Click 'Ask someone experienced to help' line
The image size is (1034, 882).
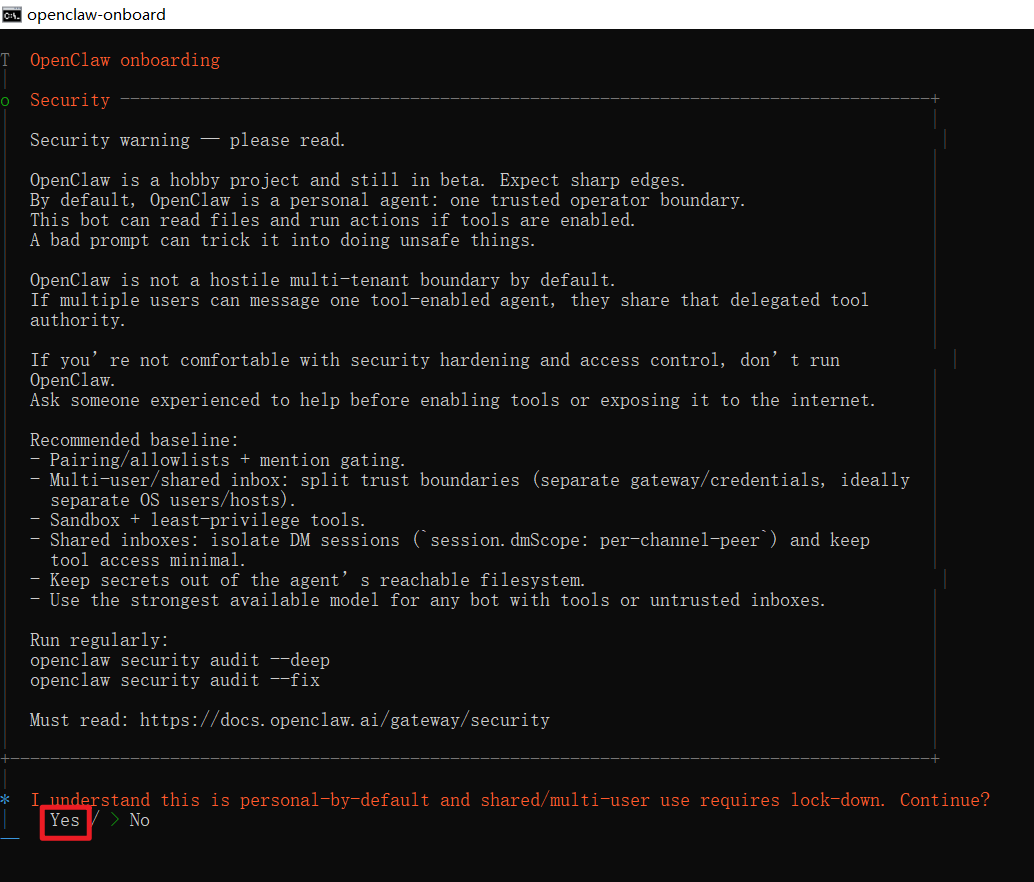[x=452, y=400]
